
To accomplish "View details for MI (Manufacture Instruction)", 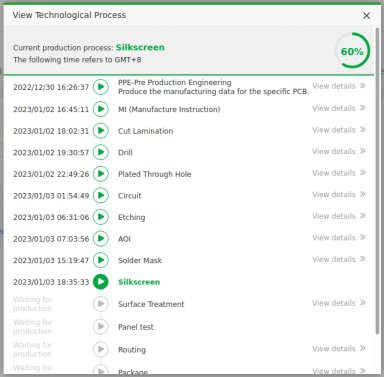I will 339,108.
